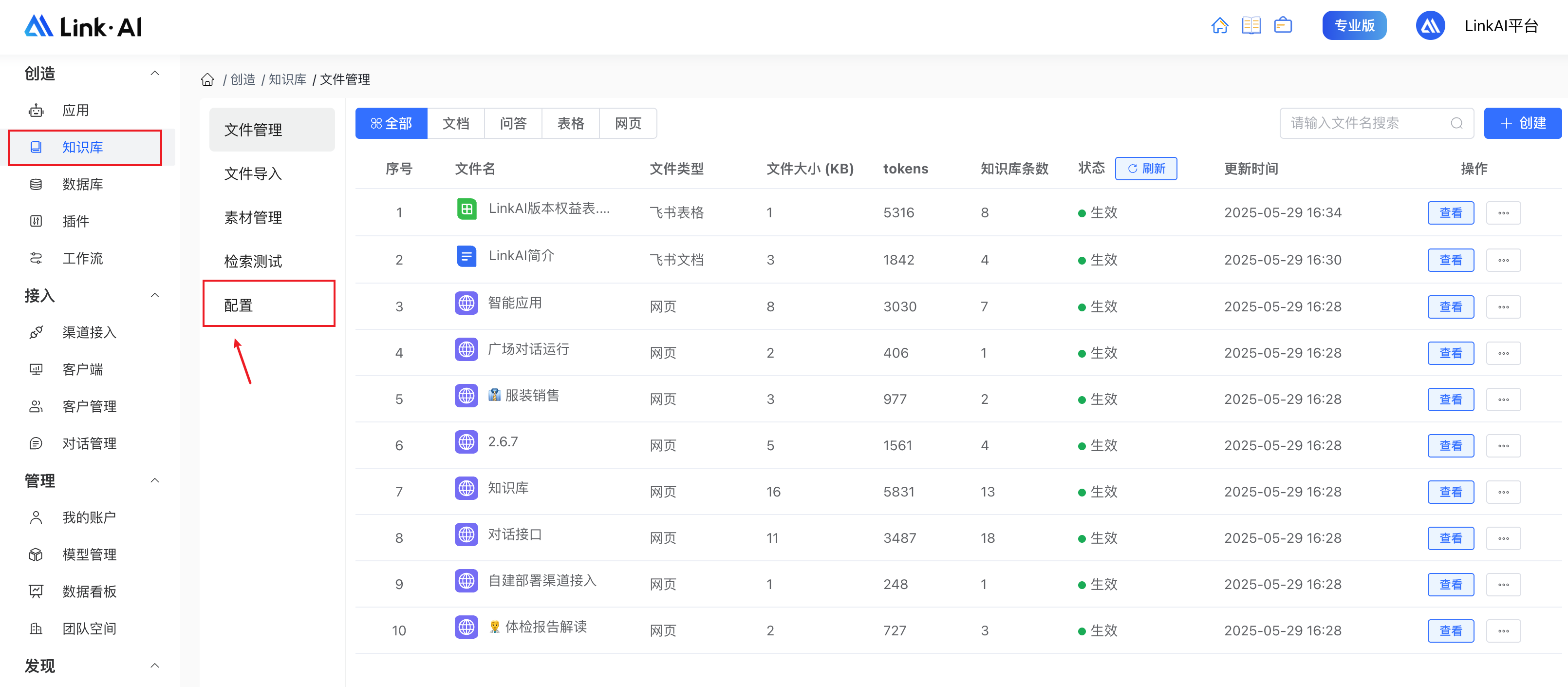The image size is (1568, 687).
Task: Click the file name 对话接口
Action: pyautogui.click(x=514, y=534)
